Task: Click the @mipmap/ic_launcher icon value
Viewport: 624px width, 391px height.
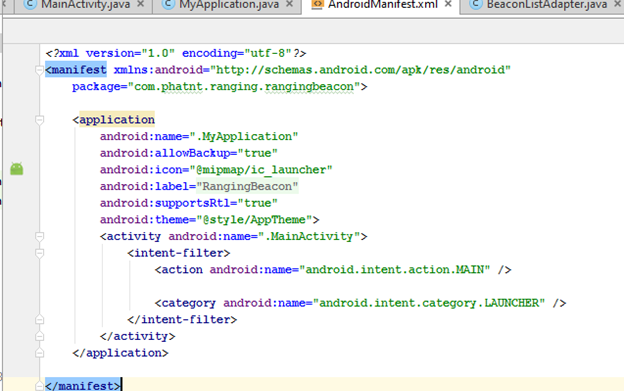Action: 261,170
